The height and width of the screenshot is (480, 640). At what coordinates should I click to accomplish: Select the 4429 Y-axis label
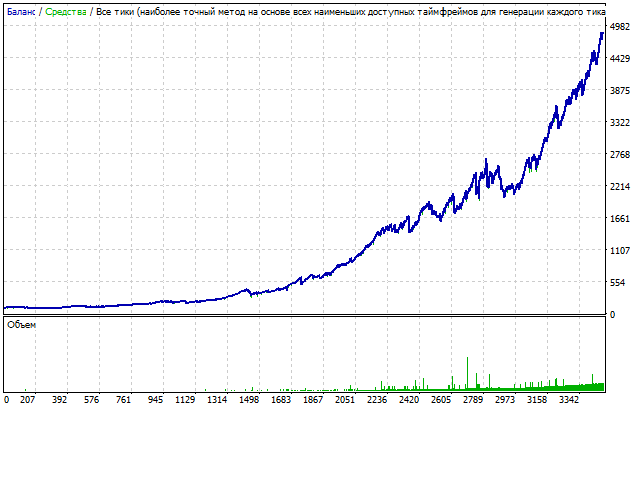[x=620, y=59]
